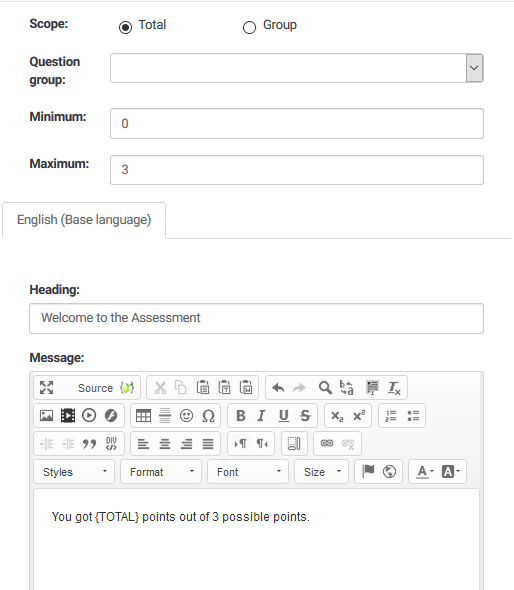Set right-to-left text direction
514x590 pixels.
pos(262,444)
